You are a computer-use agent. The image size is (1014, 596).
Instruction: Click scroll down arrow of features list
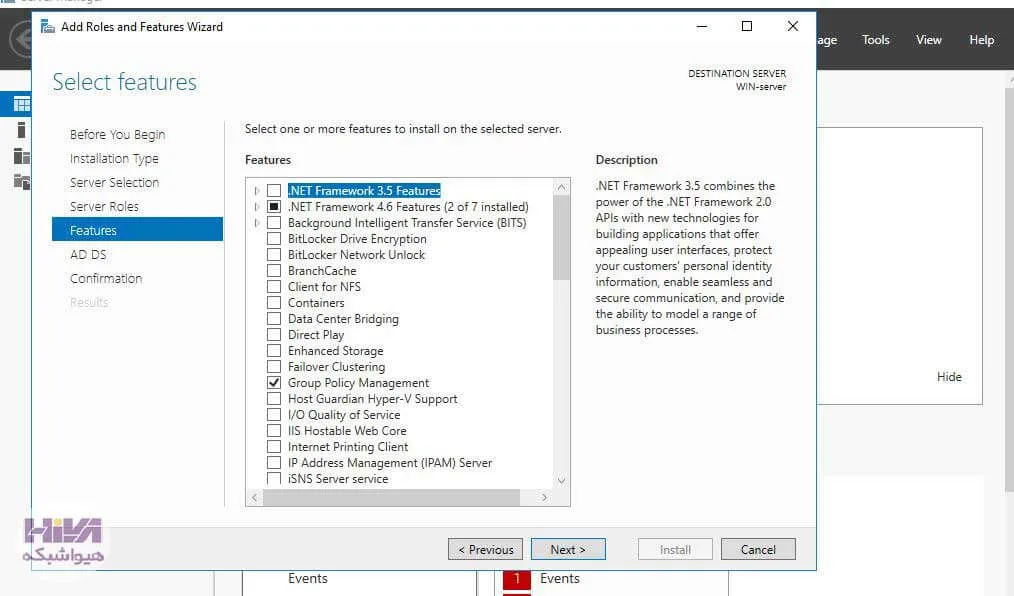pos(561,480)
